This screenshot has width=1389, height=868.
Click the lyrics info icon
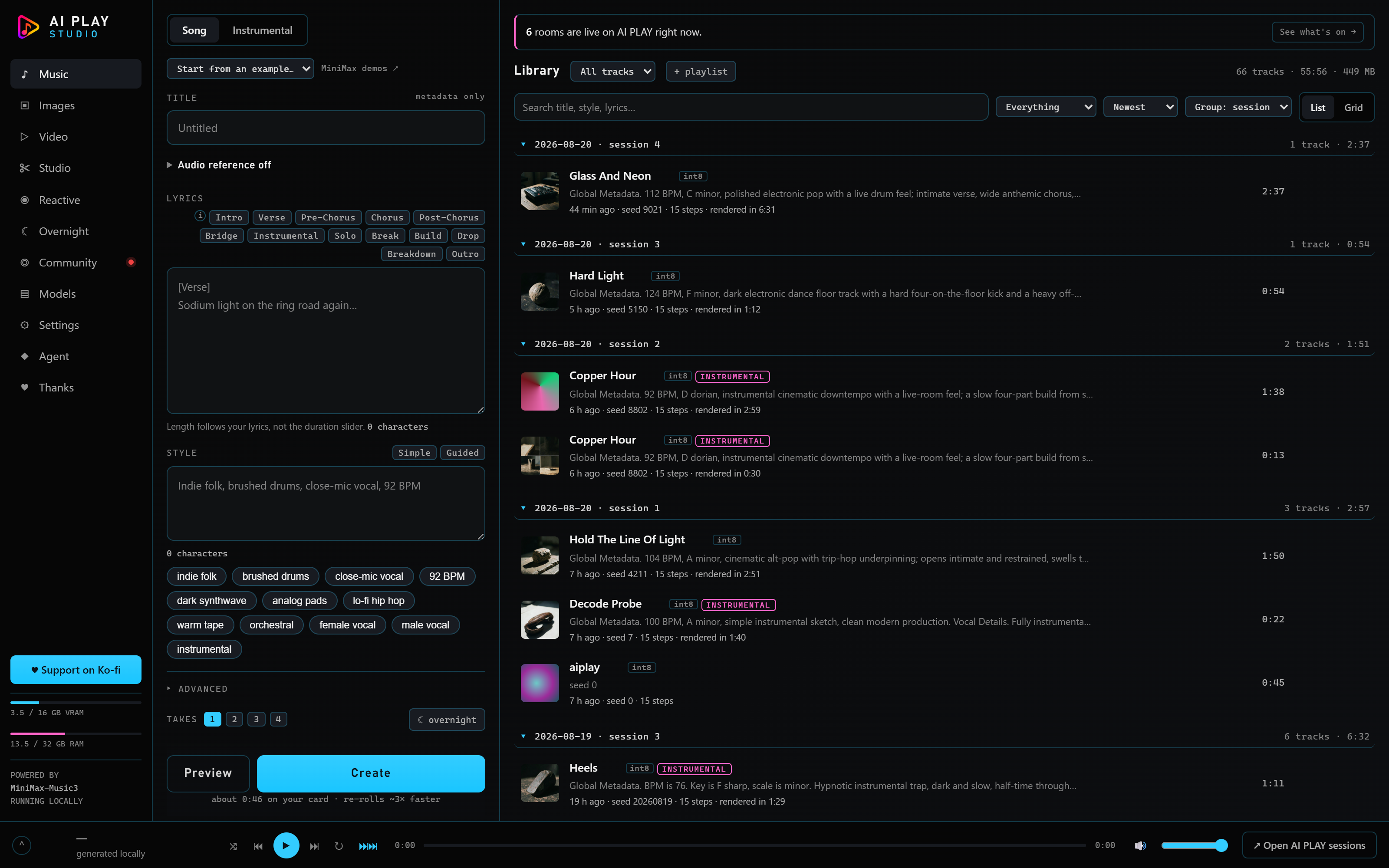click(200, 216)
